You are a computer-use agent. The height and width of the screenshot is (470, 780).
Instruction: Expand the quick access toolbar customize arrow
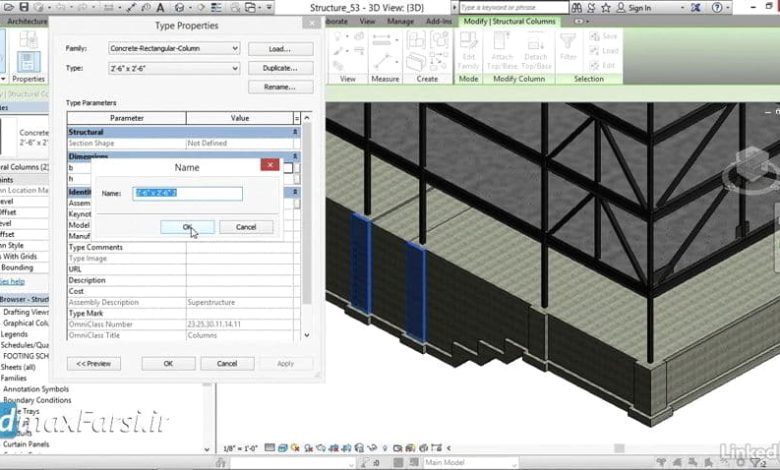tap(269, 7)
